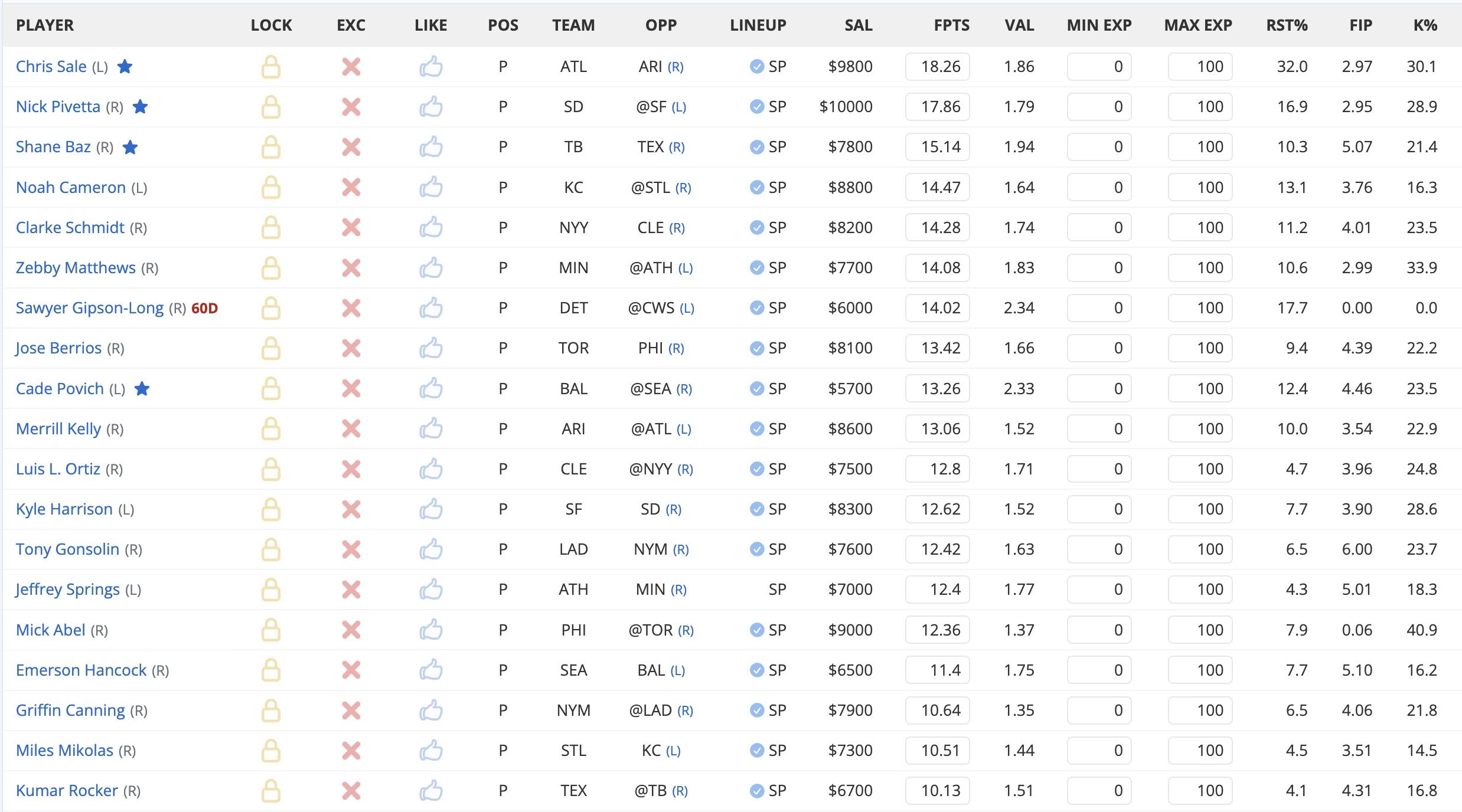This screenshot has width=1462, height=812.
Task: Click Tony Gonsolin FIP value 6.00
Action: pyautogui.click(x=1357, y=549)
